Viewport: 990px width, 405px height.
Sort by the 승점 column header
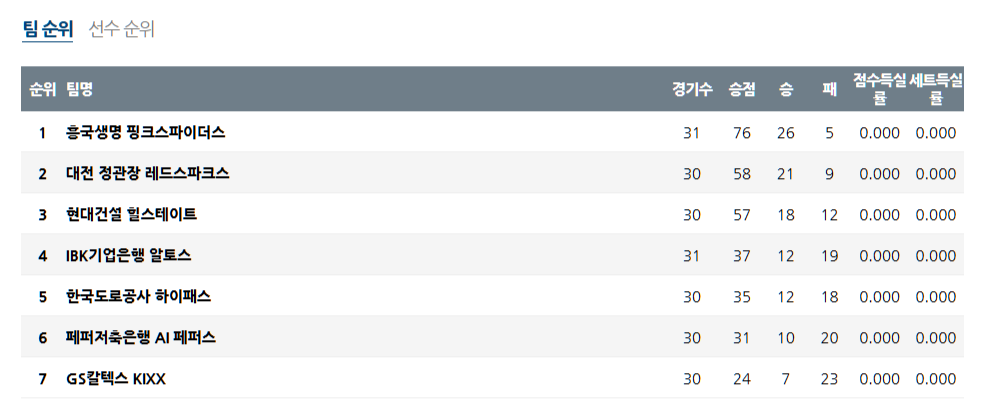pos(741,89)
